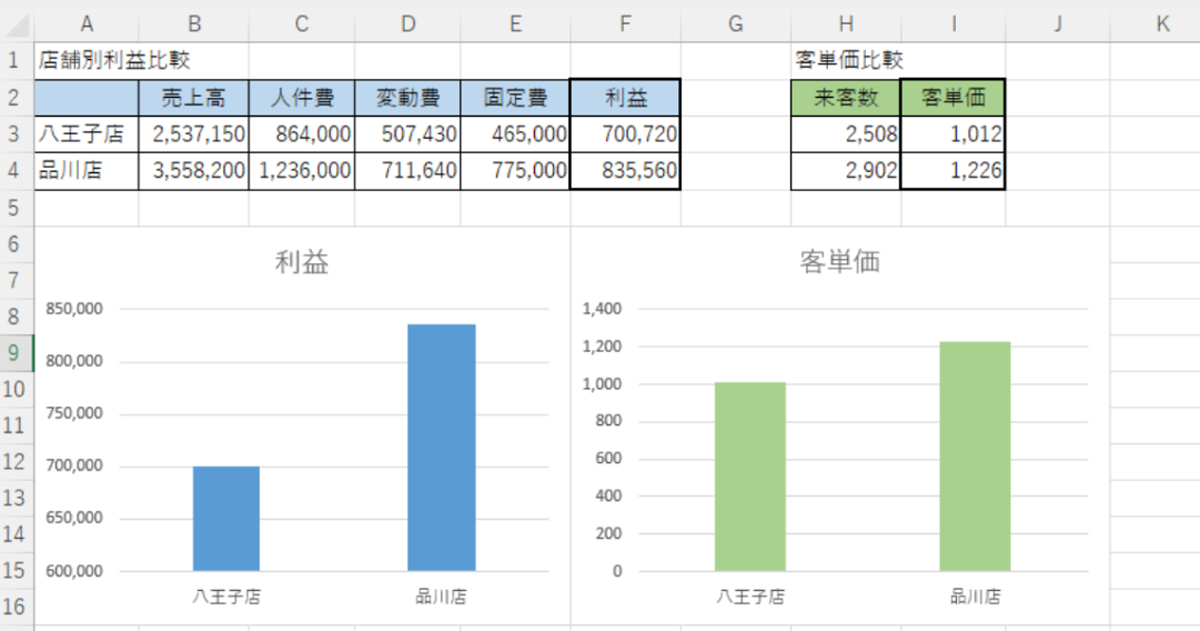Select column D header
The width and height of the screenshot is (1200, 631).
(x=408, y=23)
